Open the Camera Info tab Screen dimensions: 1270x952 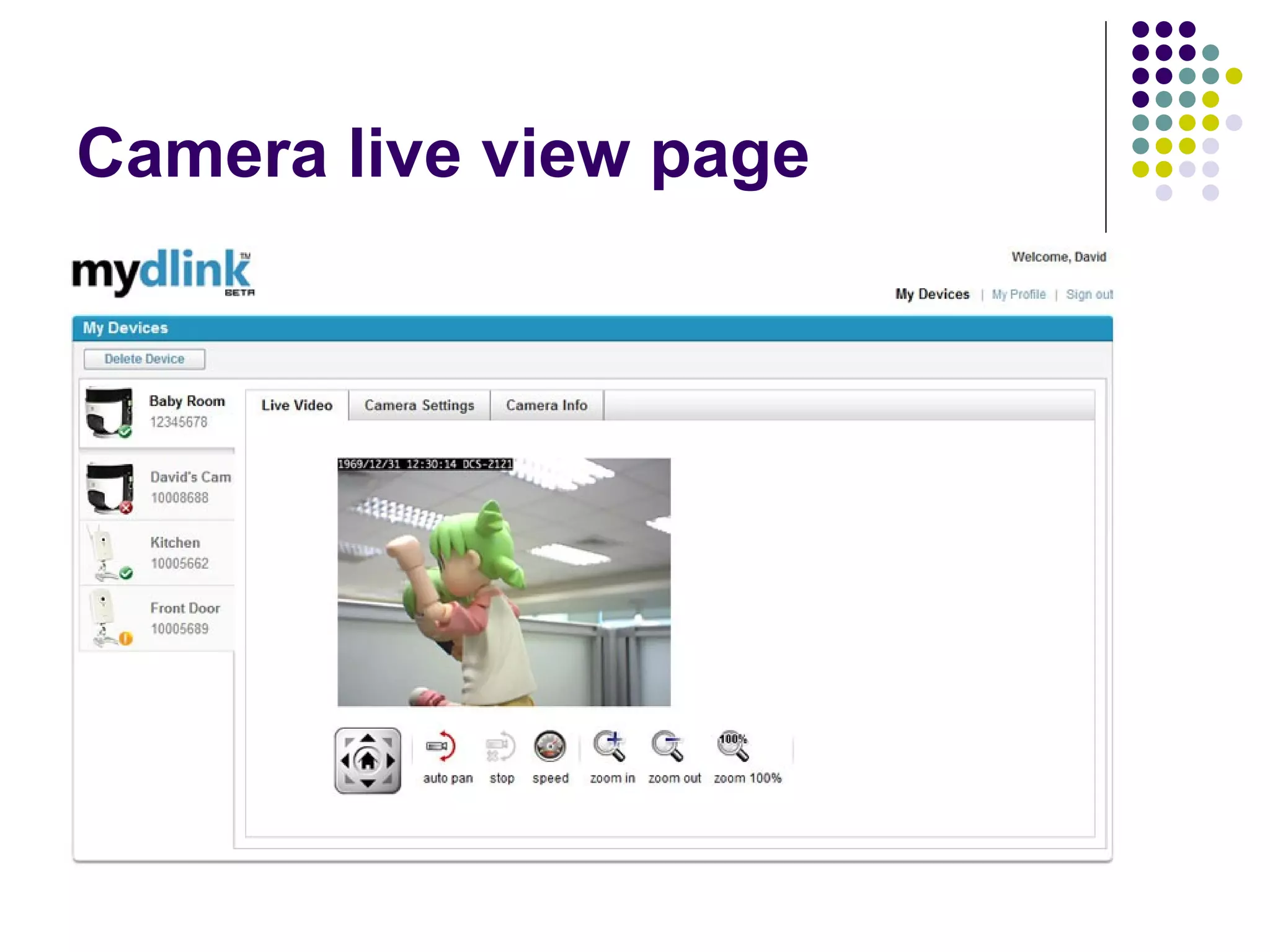click(546, 405)
